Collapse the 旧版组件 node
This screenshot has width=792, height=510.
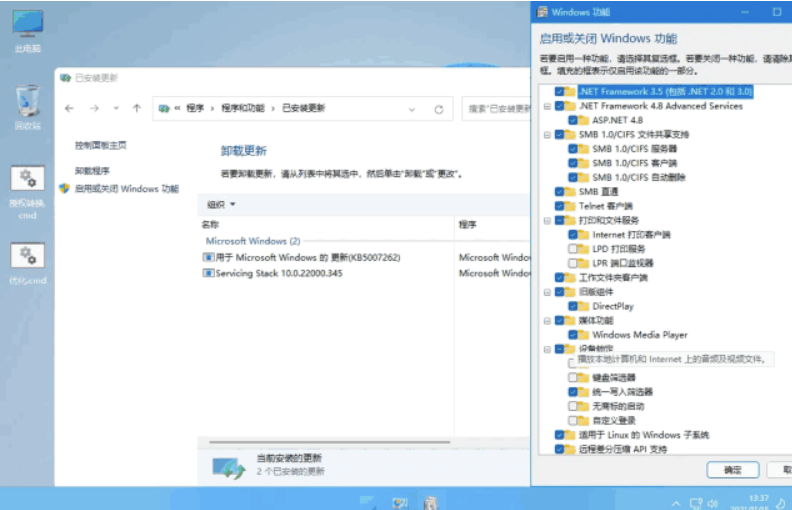click(x=547, y=292)
